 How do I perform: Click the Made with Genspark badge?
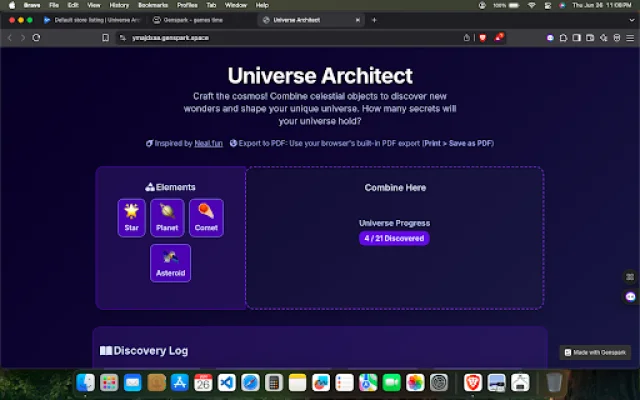tap(595, 352)
